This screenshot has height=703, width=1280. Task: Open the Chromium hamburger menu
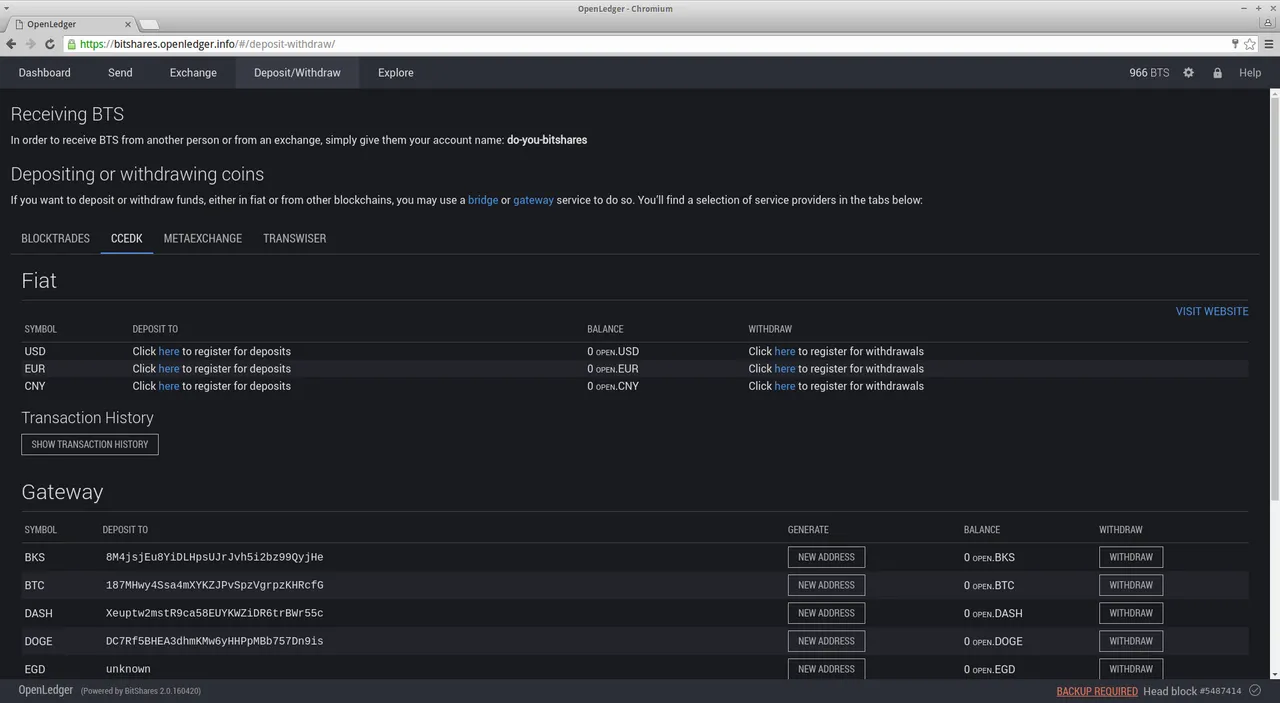1268,44
